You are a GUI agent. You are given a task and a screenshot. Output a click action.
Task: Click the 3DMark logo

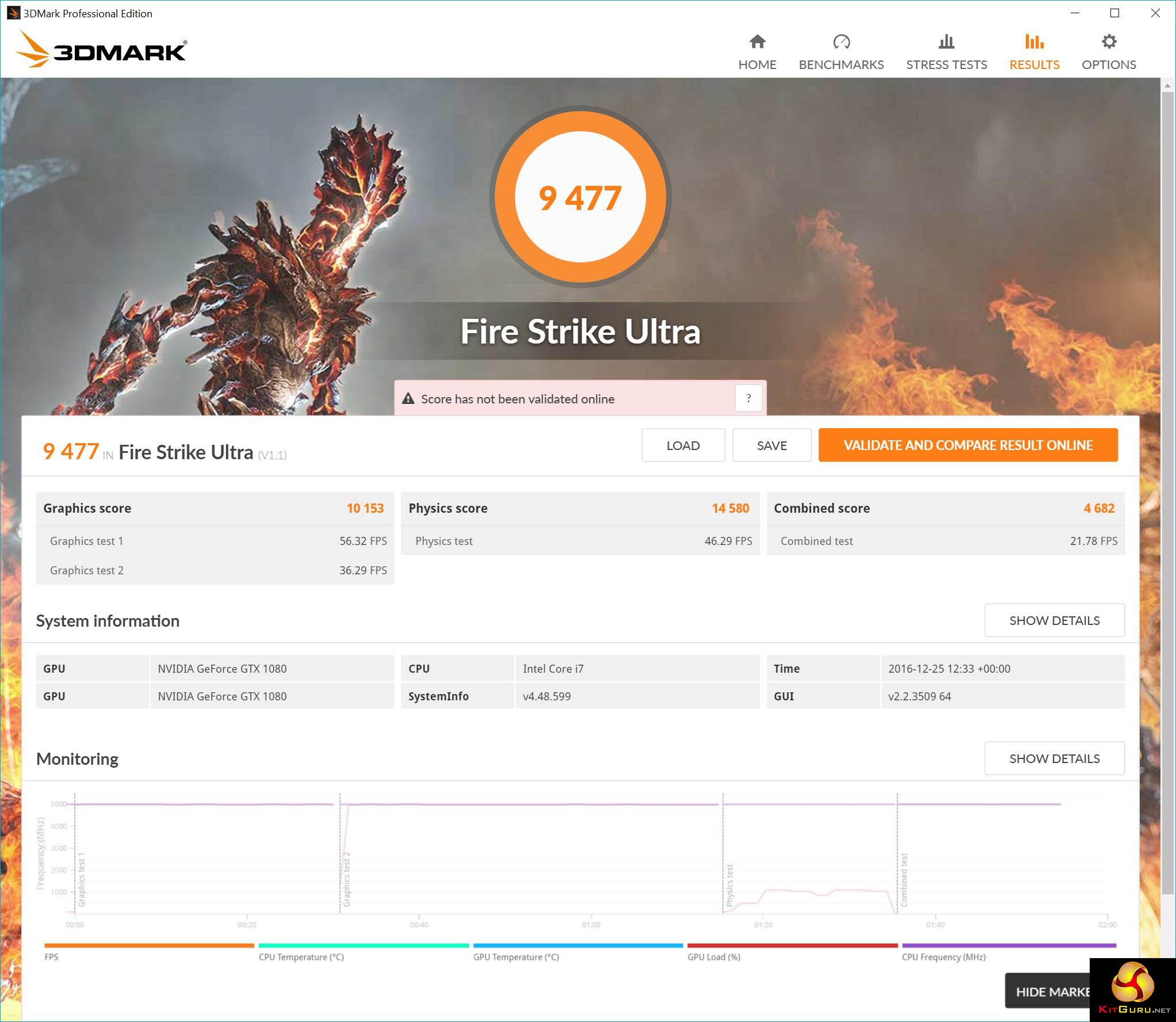click(101, 50)
